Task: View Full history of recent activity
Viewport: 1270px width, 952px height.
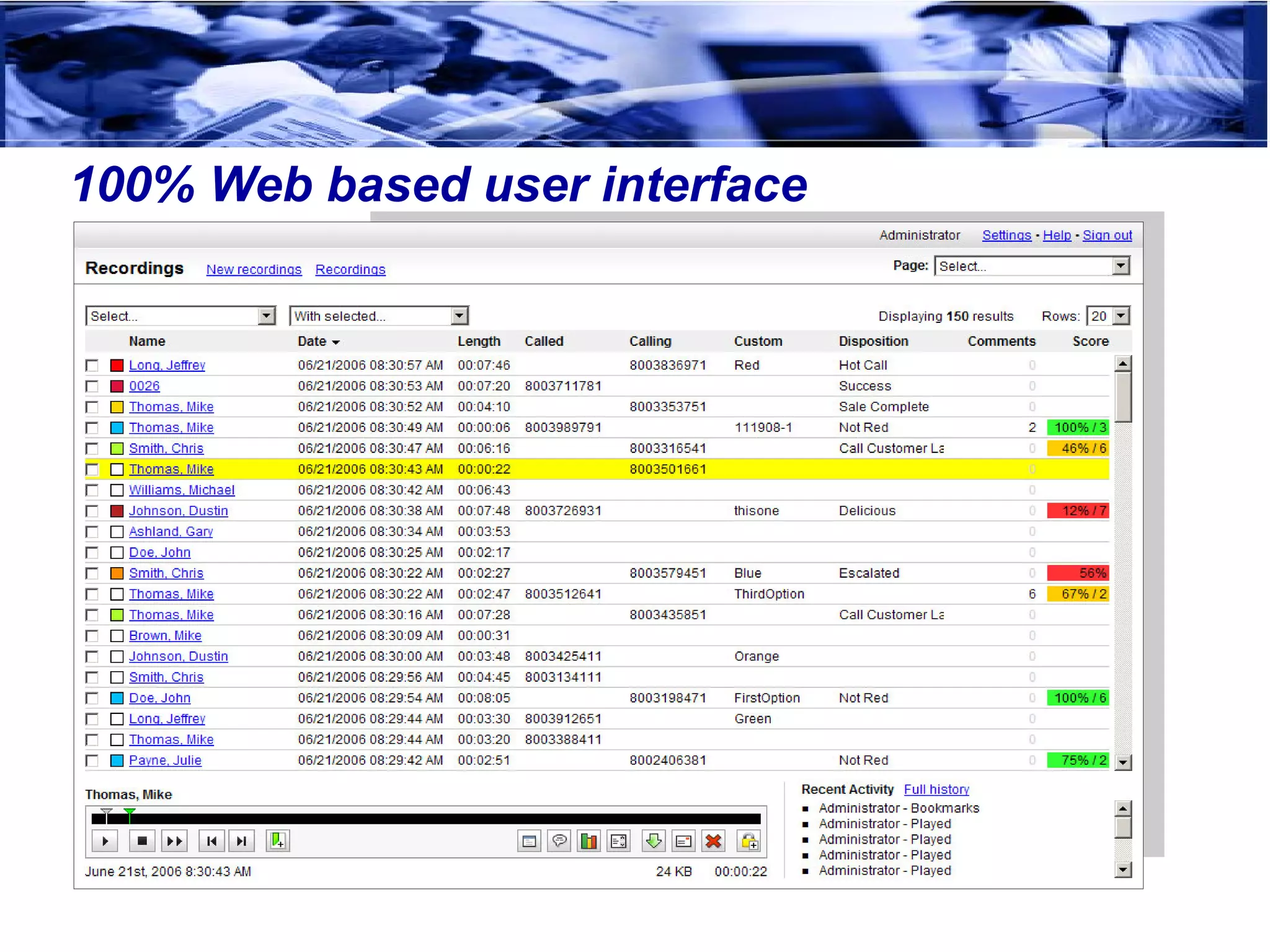Action: click(936, 790)
